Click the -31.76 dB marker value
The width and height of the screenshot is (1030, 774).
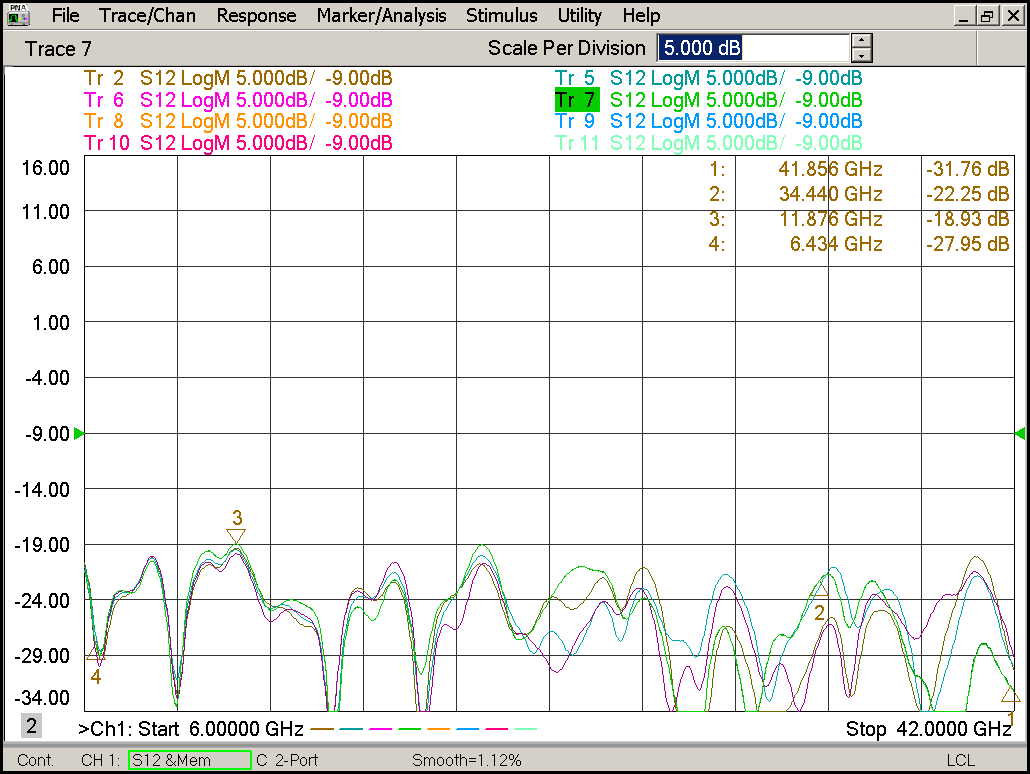pyautogui.click(x=967, y=170)
